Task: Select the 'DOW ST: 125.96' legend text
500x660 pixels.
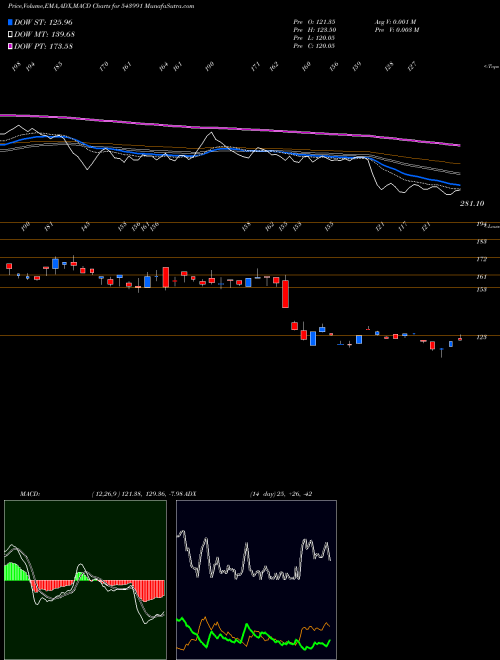Action: point(43,22)
